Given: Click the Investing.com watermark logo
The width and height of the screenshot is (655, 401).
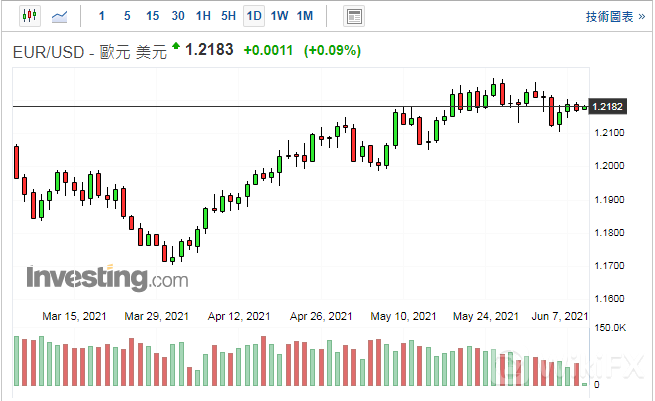Looking at the screenshot, I should coord(107,276).
